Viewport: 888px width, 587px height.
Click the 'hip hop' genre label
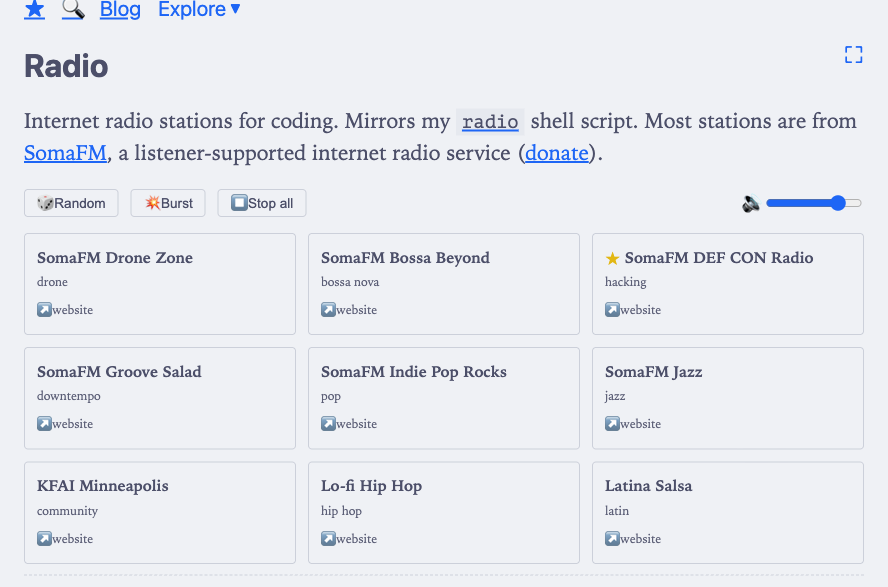tap(341, 511)
